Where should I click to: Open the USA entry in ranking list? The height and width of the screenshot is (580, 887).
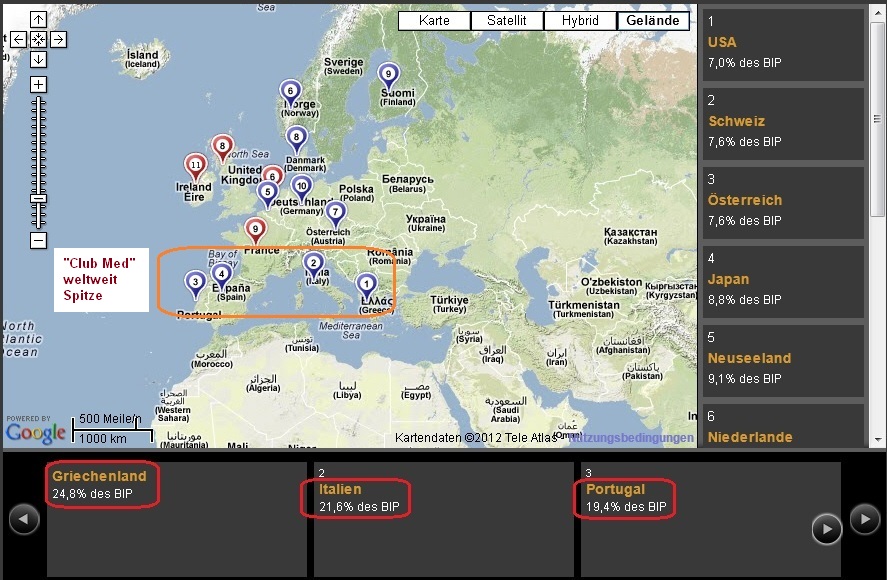783,45
